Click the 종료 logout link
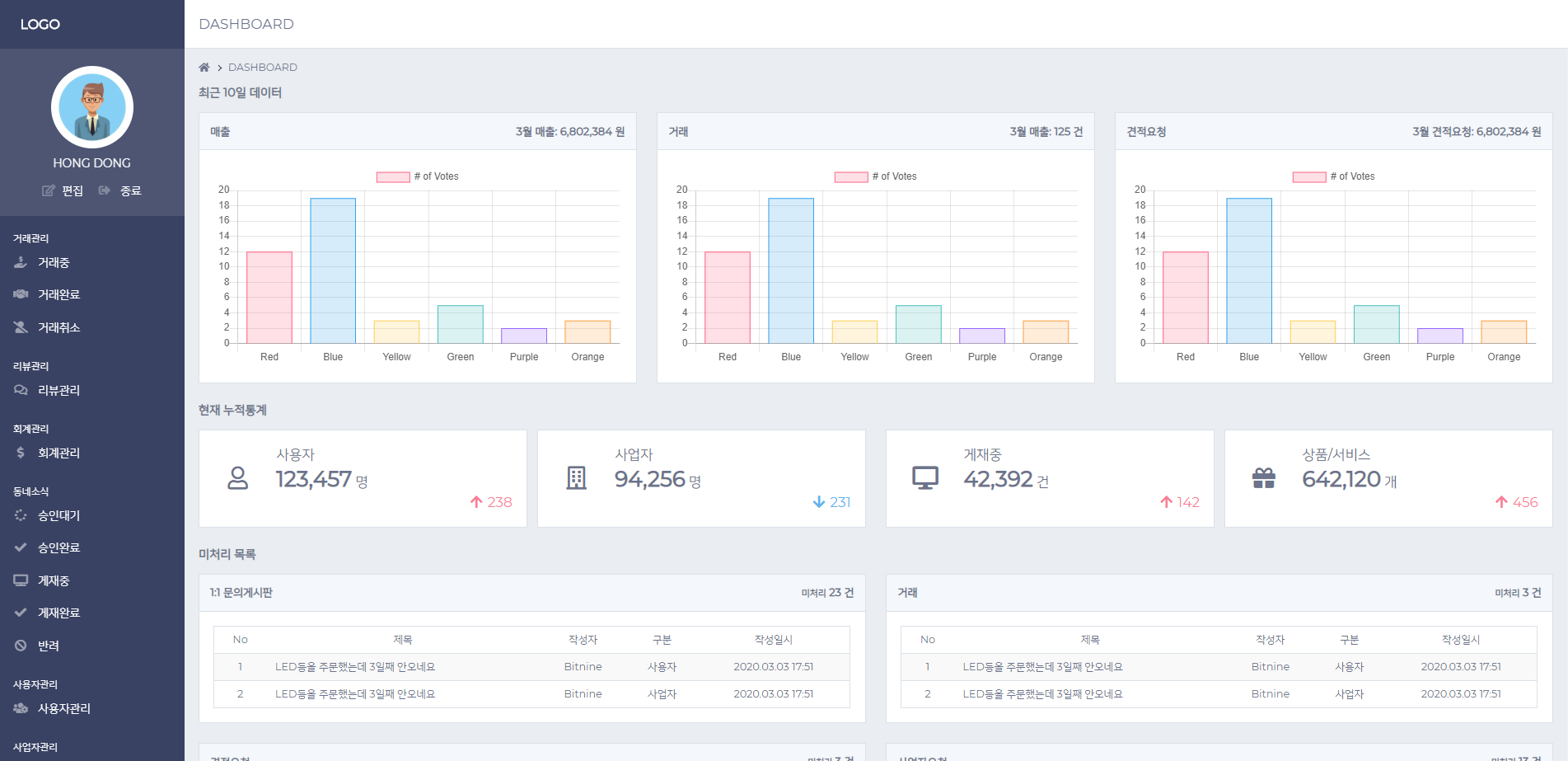 131,190
